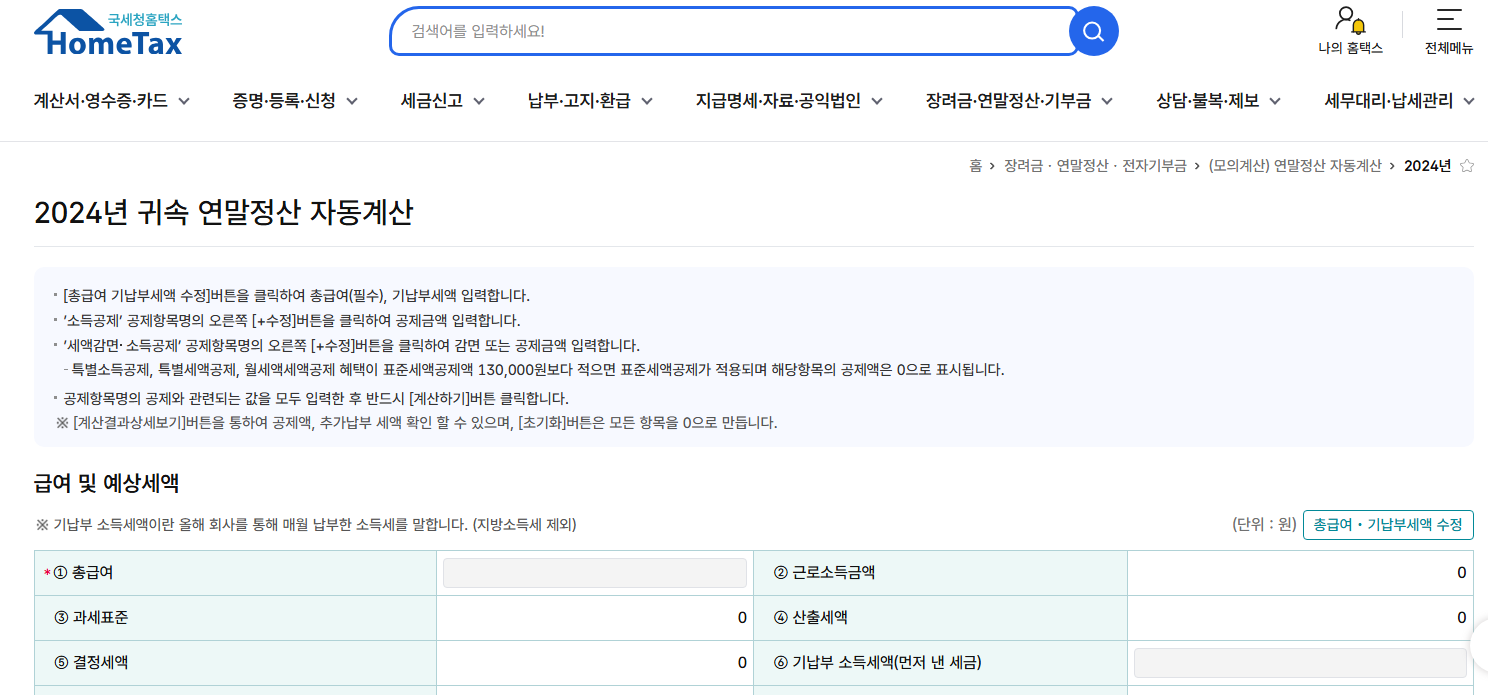
Task: Click the ③ 과세표준 label
Action: (91, 618)
